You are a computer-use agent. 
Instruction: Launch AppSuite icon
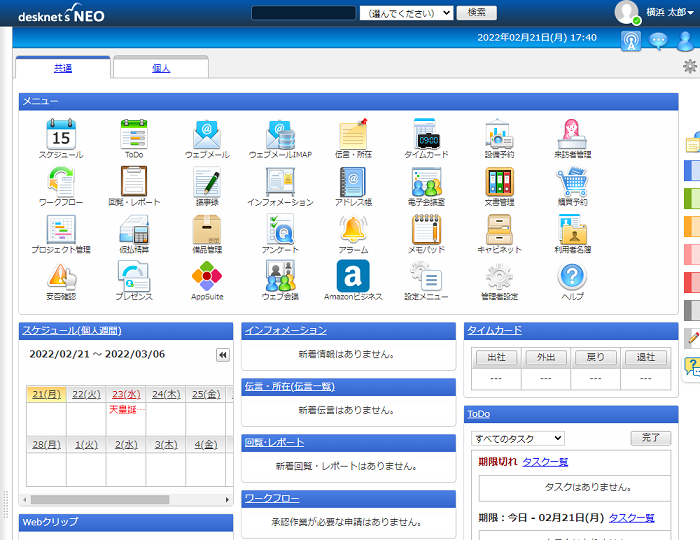click(207, 276)
